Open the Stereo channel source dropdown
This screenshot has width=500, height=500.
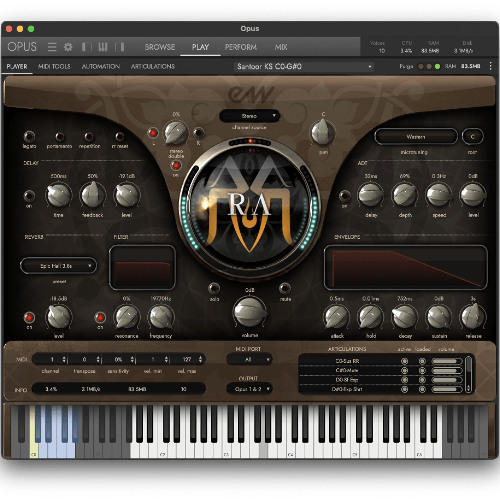pyautogui.click(x=250, y=116)
